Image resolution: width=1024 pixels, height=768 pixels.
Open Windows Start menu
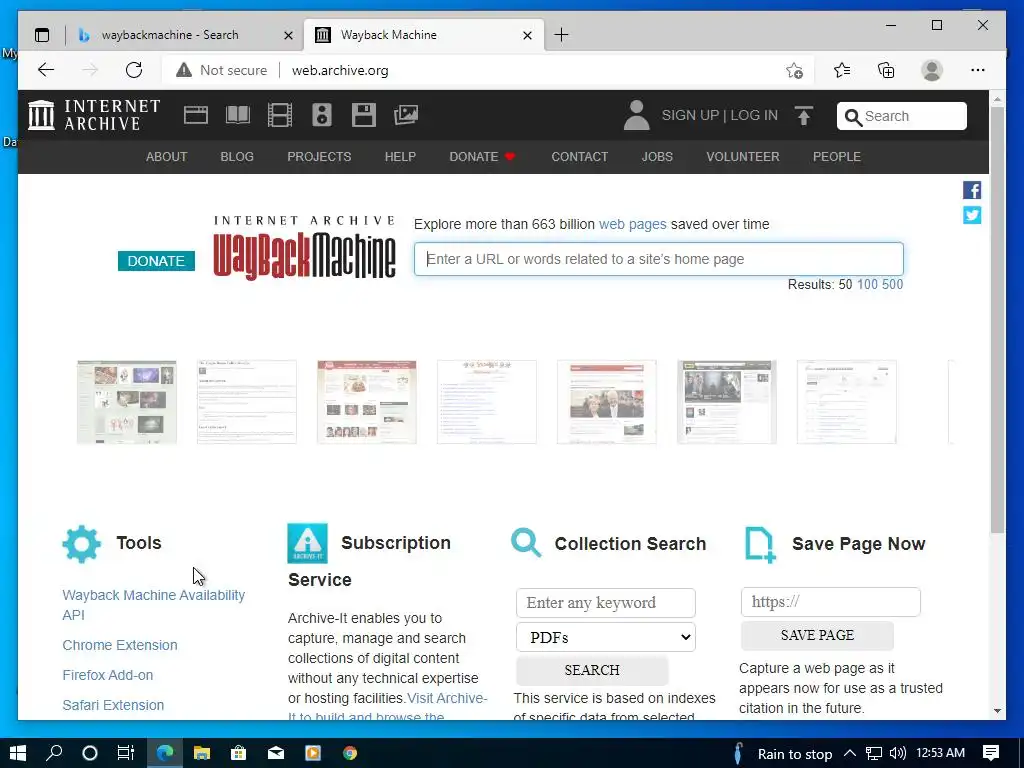(18, 753)
